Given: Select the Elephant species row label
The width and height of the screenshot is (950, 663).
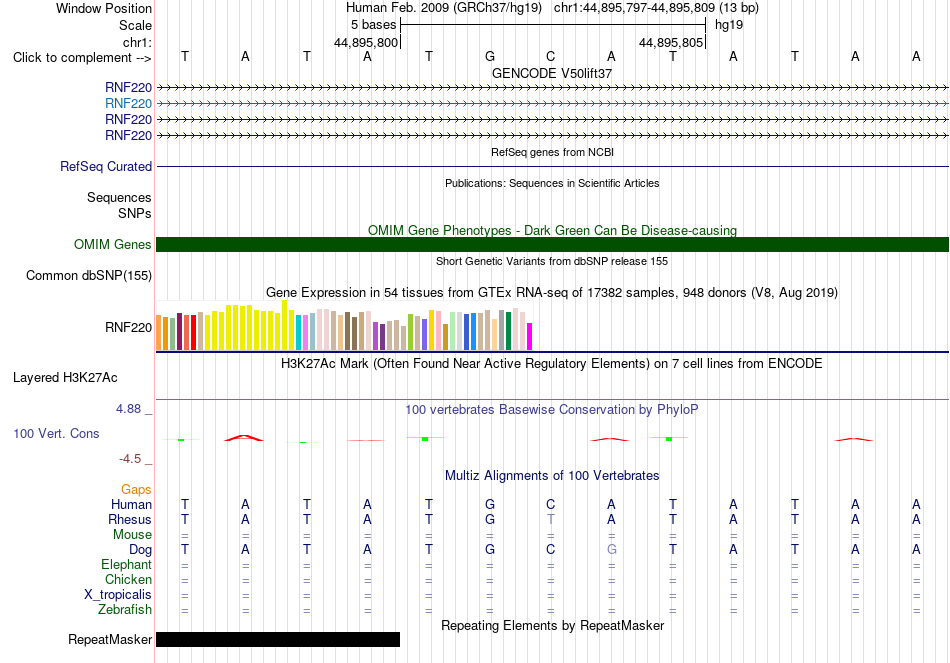Looking at the screenshot, I should coord(126,564).
